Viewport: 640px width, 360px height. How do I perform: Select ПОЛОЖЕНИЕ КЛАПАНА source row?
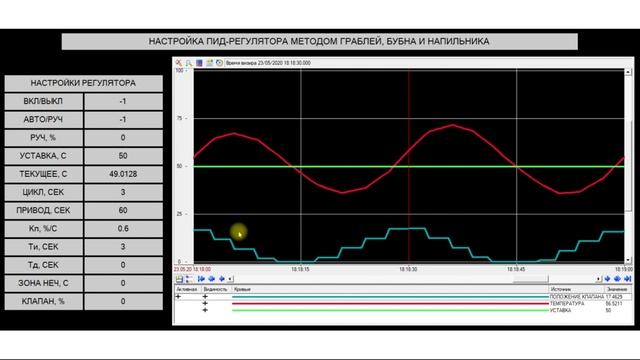(x=576, y=297)
